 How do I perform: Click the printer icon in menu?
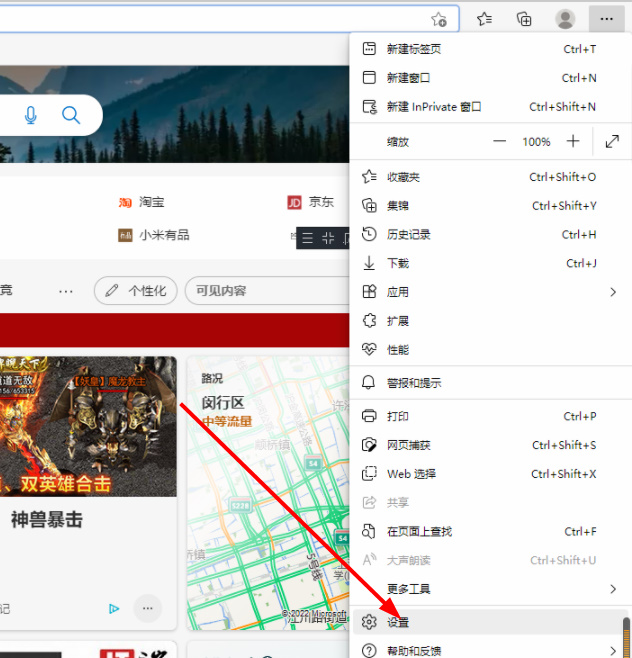click(x=369, y=416)
